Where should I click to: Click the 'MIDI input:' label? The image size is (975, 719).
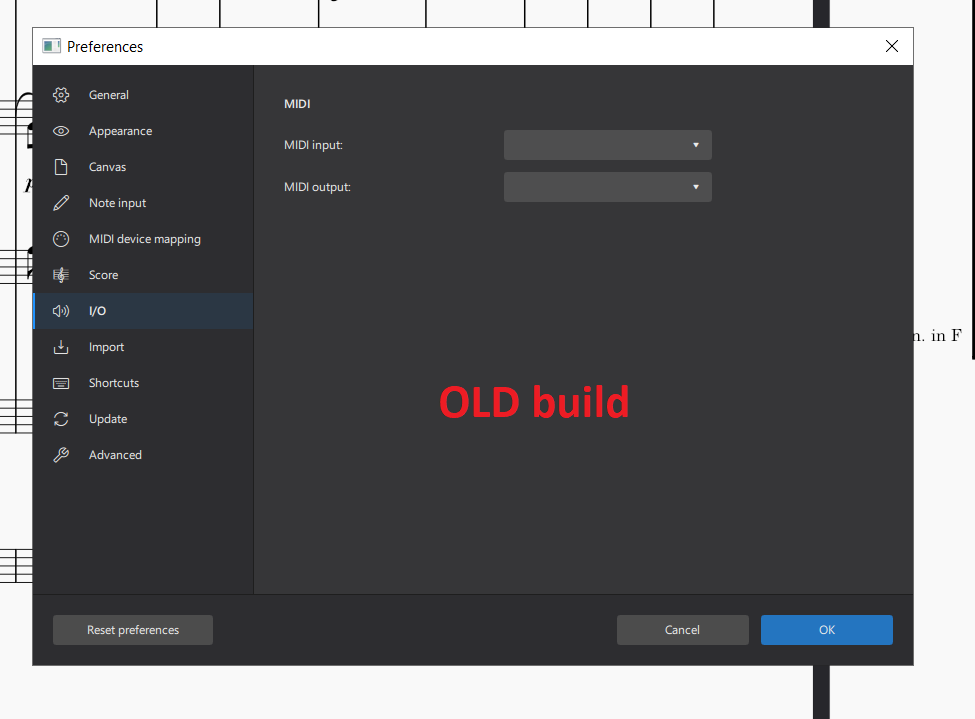click(313, 145)
